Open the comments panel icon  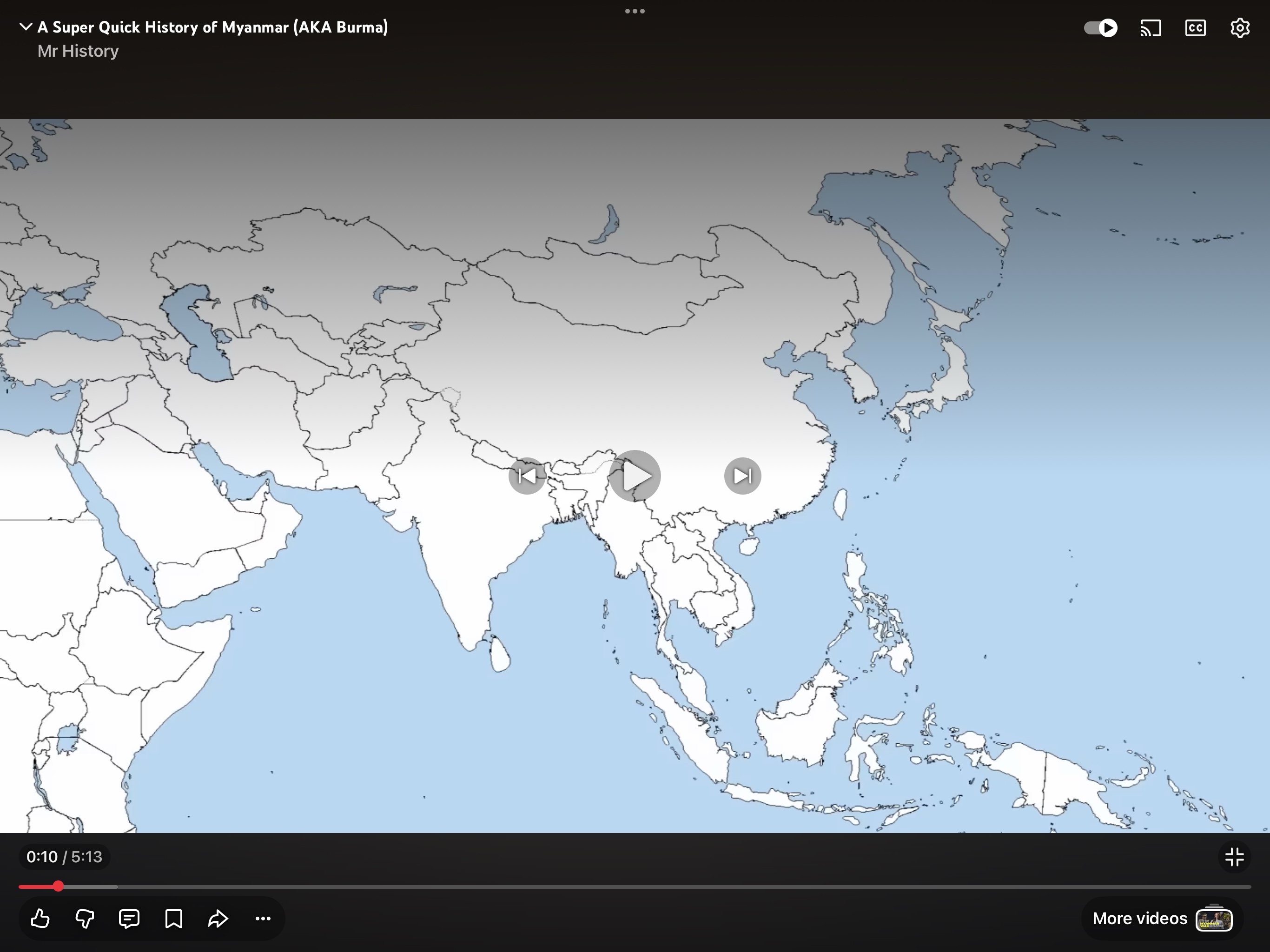[x=129, y=918]
